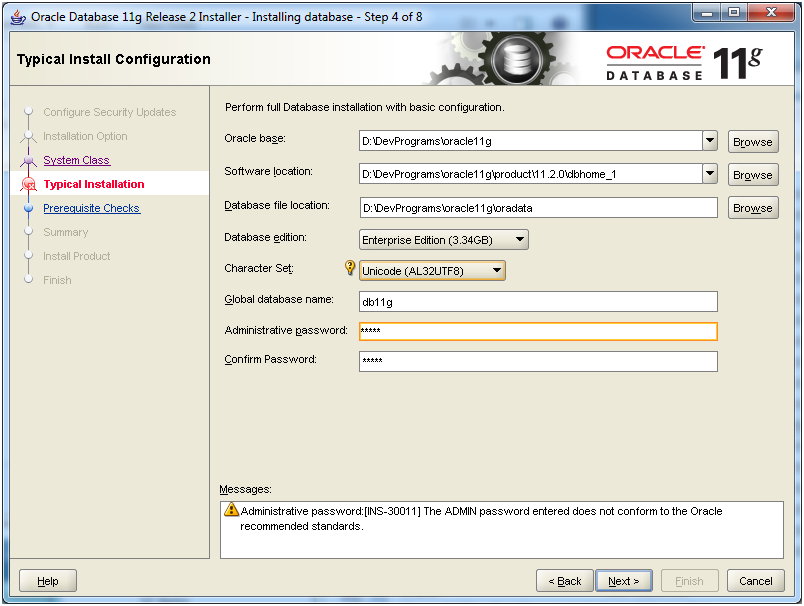Focus the Administrative password field
The height and width of the screenshot is (606, 804).
tap(538, 331)
